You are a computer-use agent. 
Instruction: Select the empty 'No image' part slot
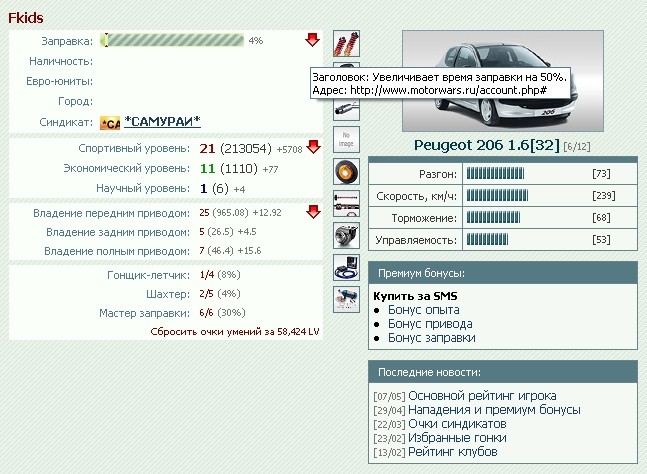346,139
